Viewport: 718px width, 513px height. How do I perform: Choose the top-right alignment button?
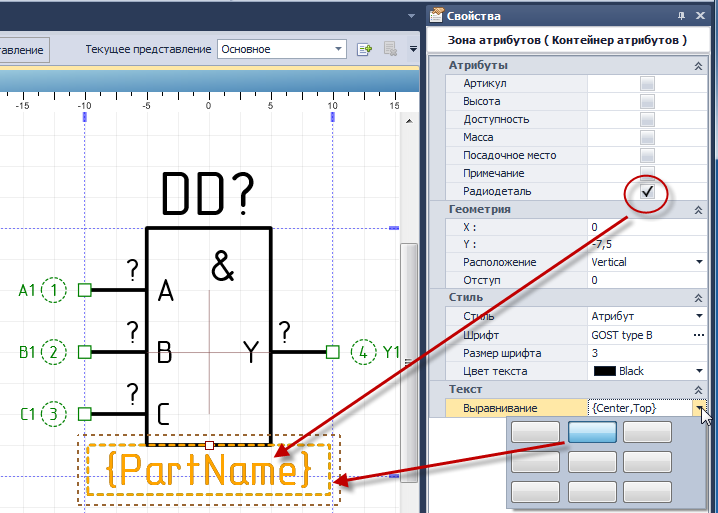(x=647, y=432)
